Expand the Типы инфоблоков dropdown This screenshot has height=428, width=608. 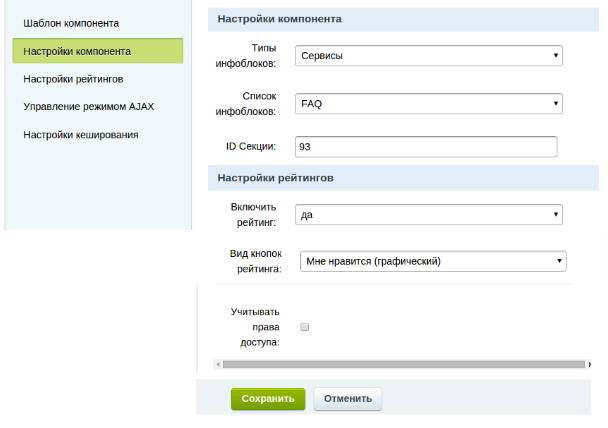[x=429, y=55]
